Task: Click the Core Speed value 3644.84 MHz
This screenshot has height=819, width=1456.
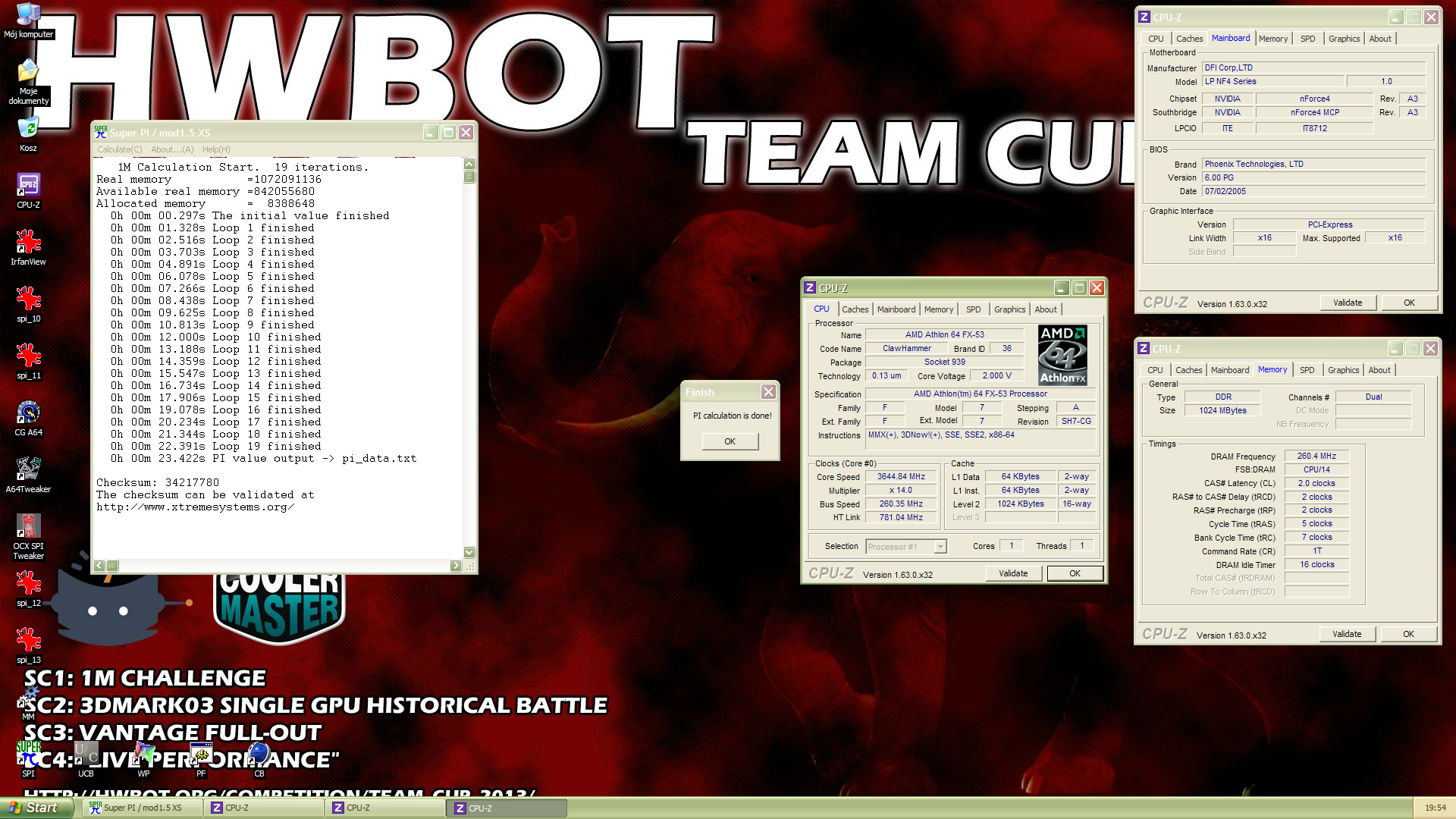Action: pyautogui.click(x=901, y=477)
